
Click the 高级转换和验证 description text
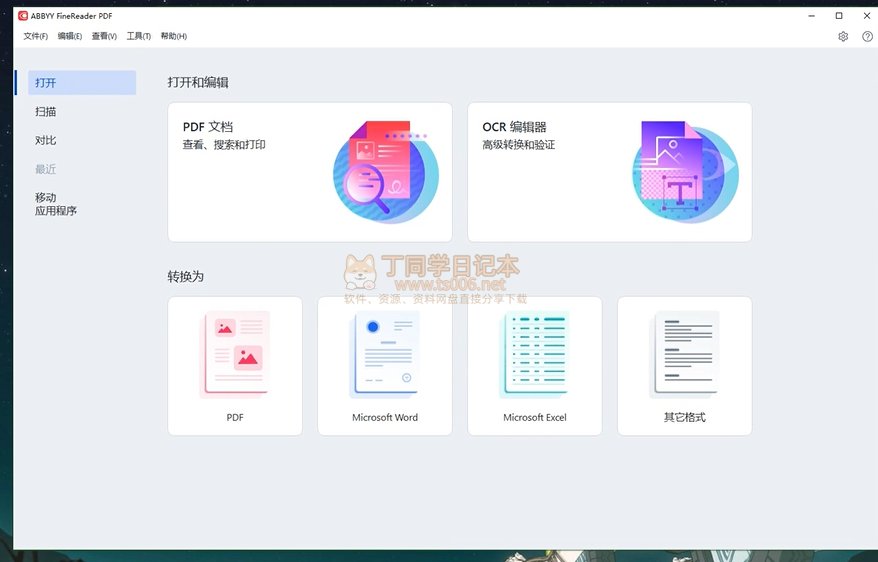[519, 145]
